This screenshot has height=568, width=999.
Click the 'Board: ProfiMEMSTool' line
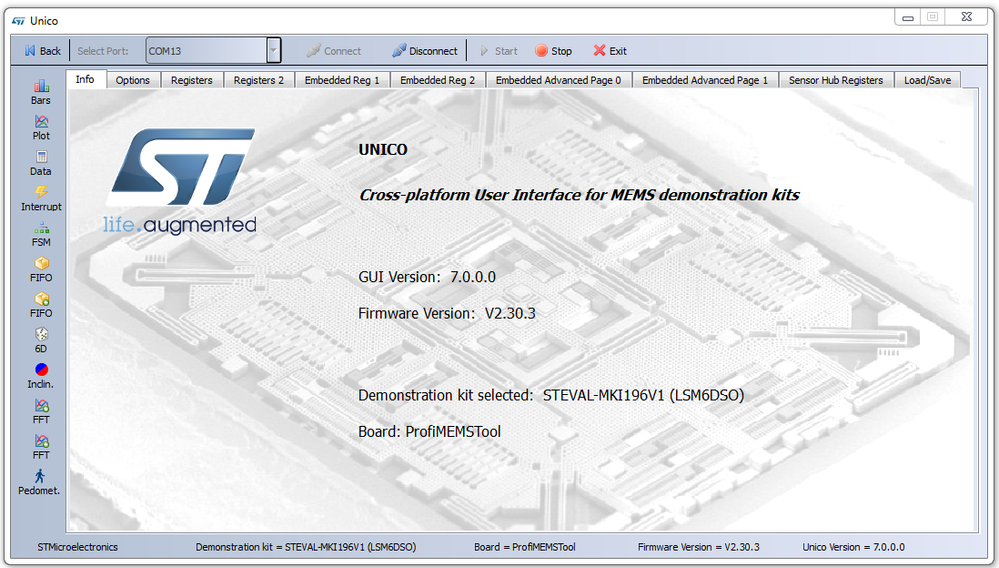click(429, 432)
